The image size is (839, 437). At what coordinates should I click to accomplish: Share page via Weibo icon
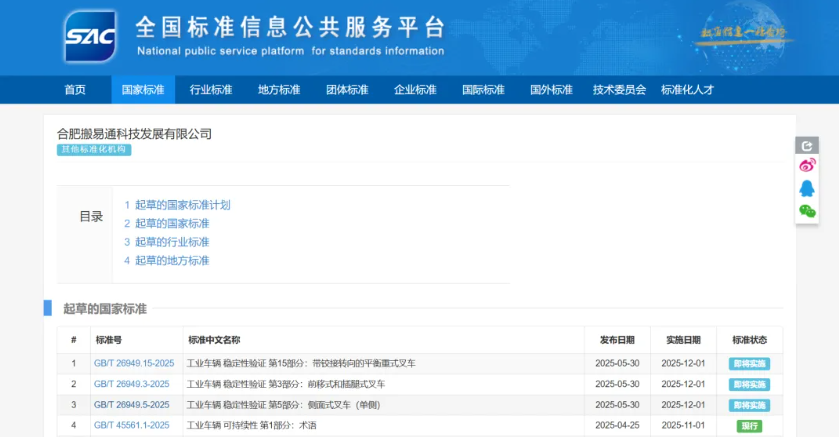[807, 166]
